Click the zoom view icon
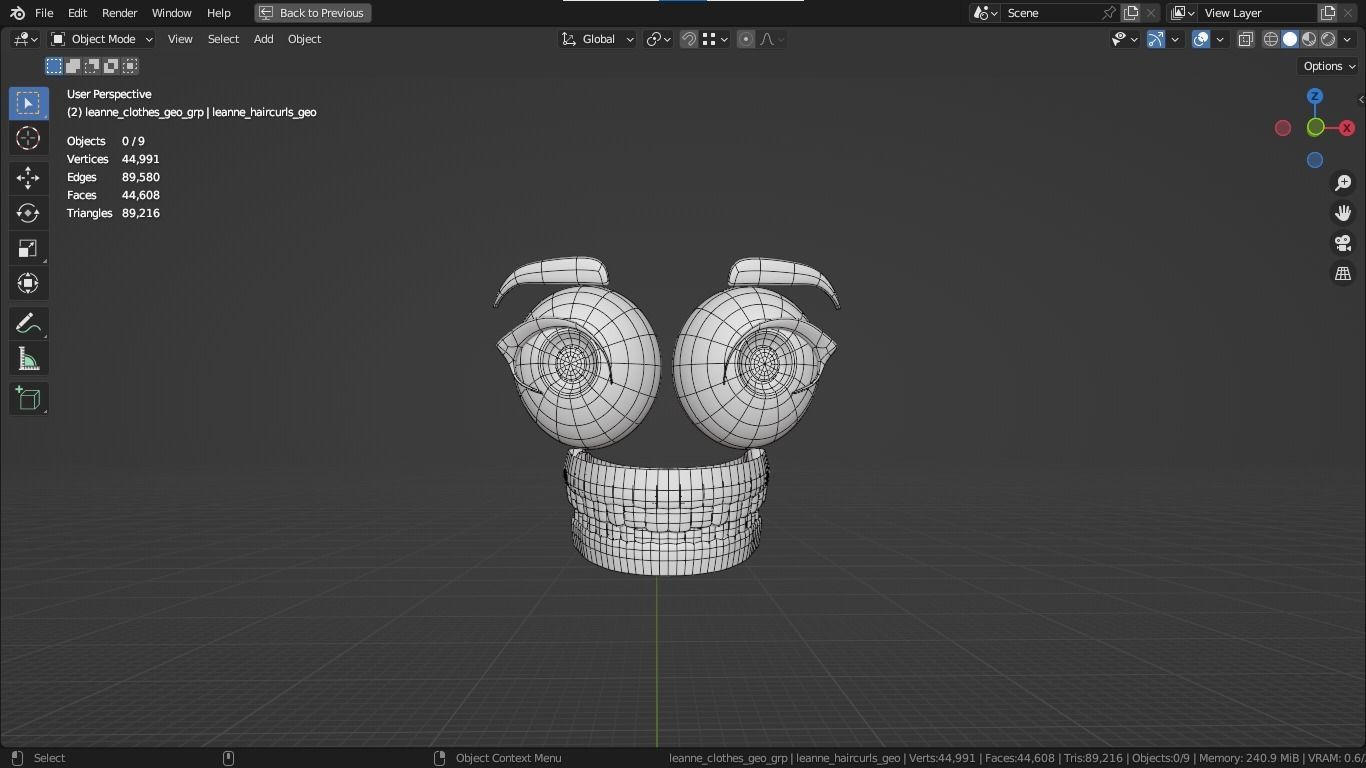The width and height of the screenshot is (1366, 768). point(1343,183)
